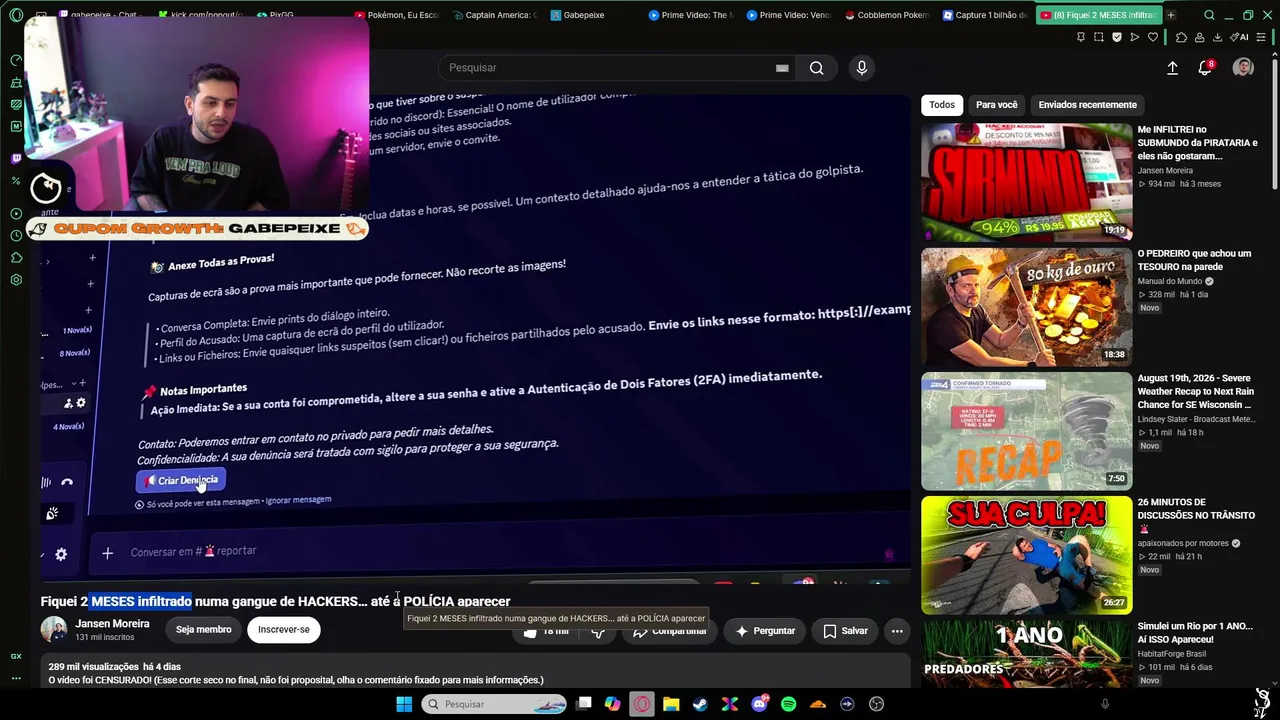1280x720 pixels.
Task: Switch to the Capture 1 bilhão browser tab
Action: (986, 15)
